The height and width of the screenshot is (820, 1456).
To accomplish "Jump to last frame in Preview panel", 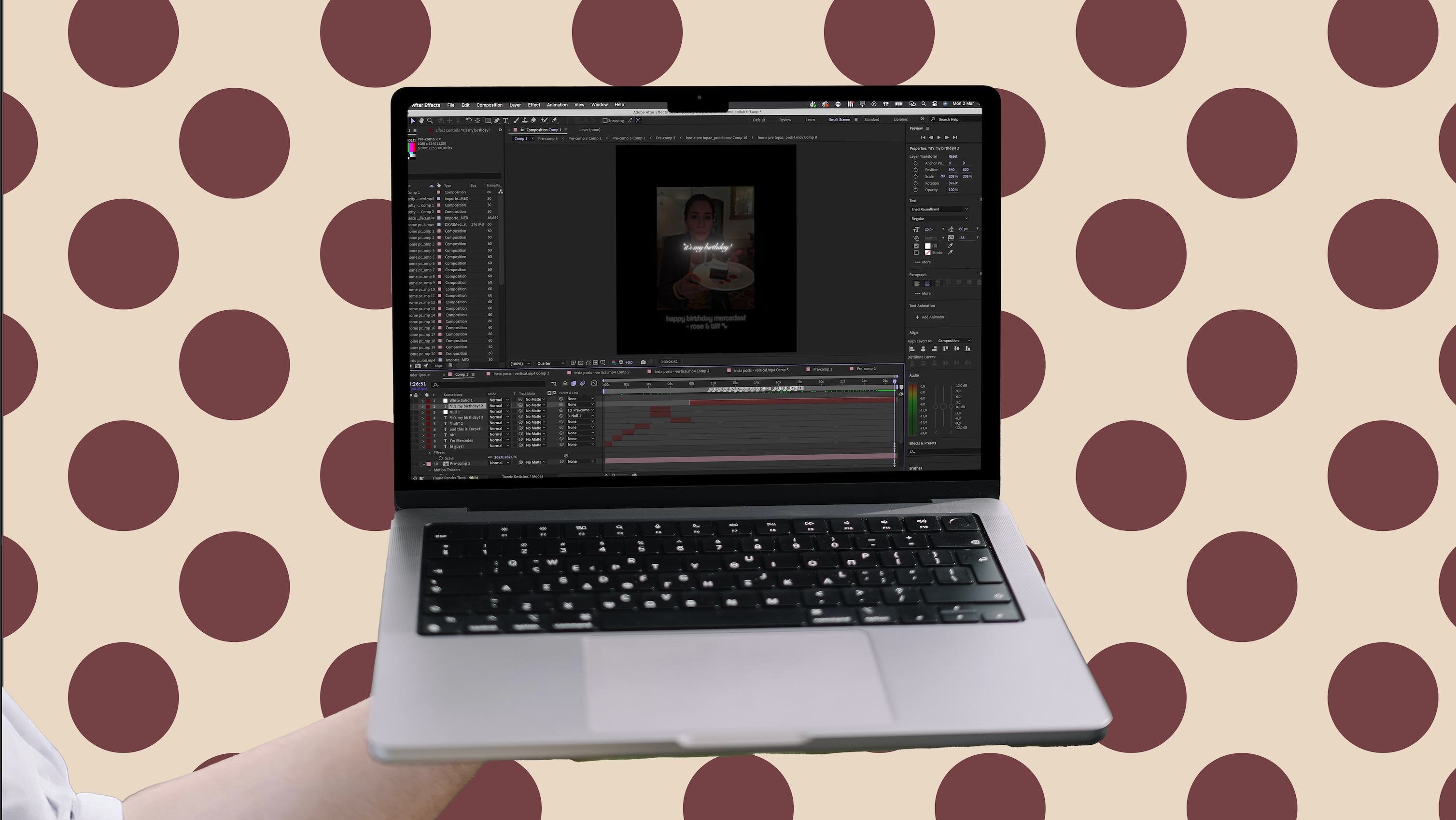I will (x=955, y=138).
